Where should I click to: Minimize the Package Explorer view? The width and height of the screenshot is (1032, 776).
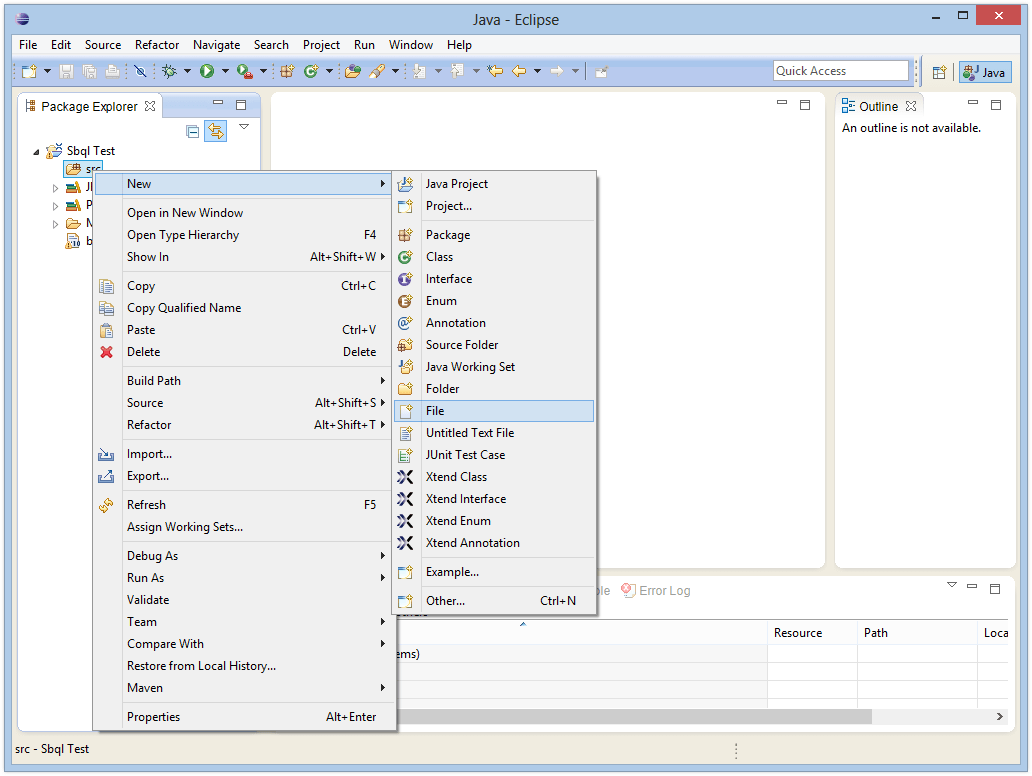[x=218, y=103]
